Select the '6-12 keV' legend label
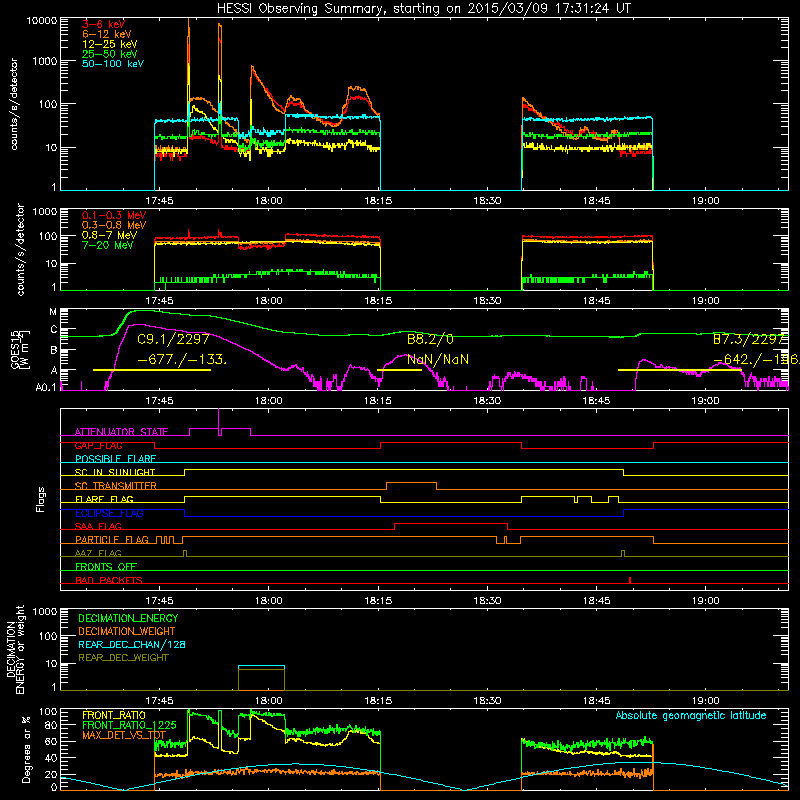Viewport: 800px width, 800px height. pos(107,34)
